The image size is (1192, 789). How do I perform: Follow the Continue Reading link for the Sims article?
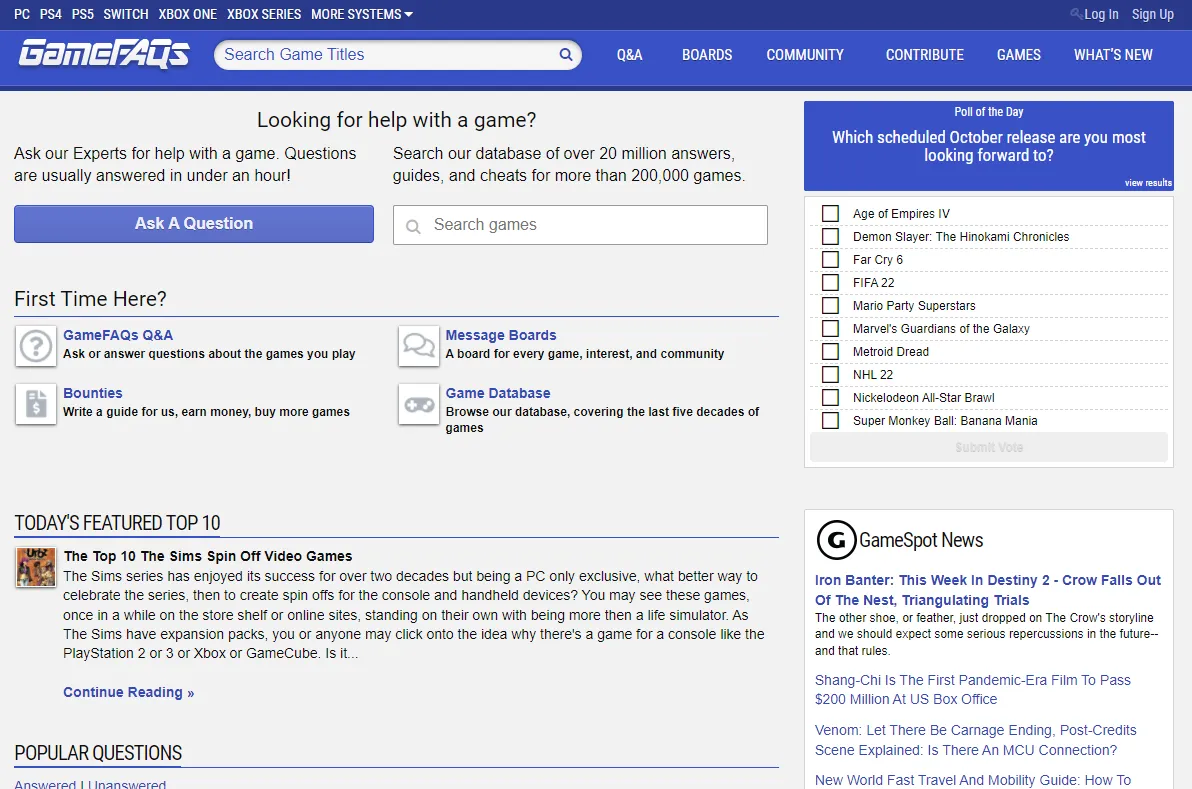point(128,692)
